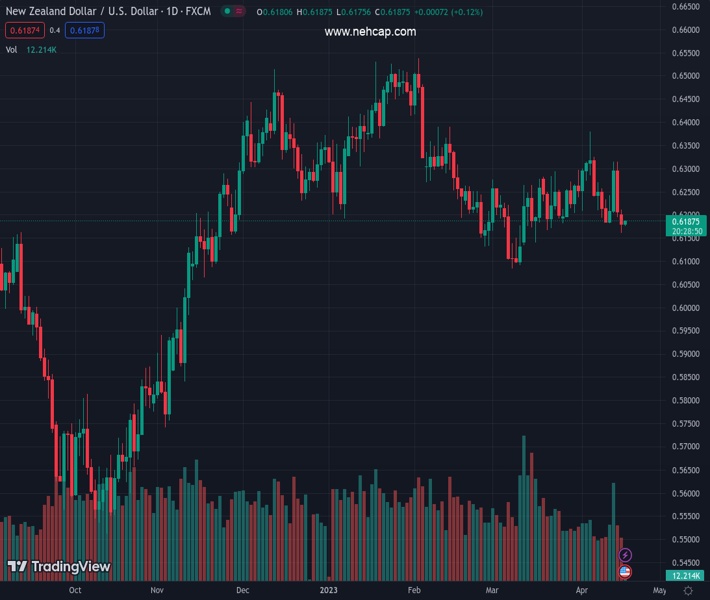Toggle the market status indicator pill

tap(232, 12)
